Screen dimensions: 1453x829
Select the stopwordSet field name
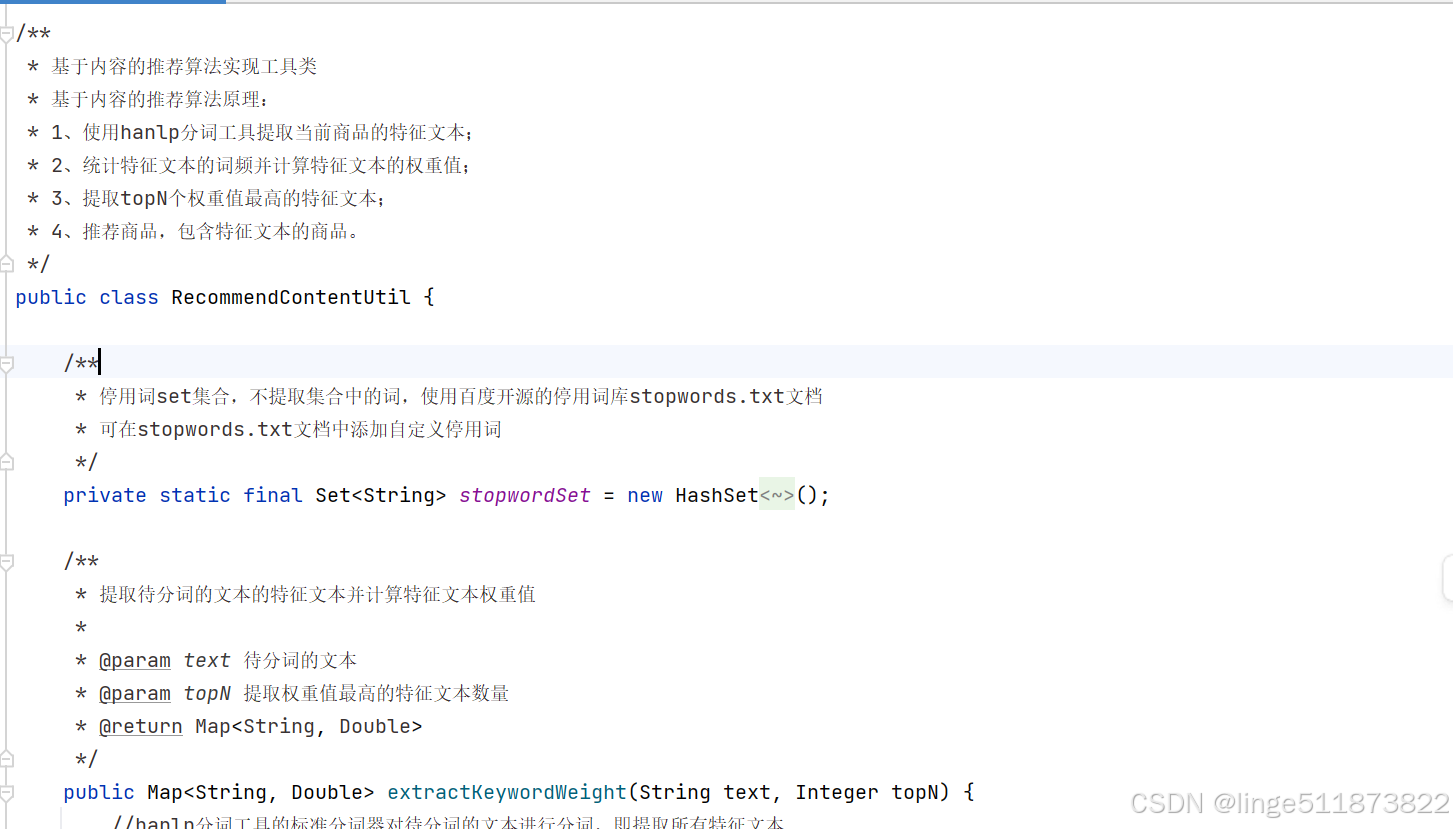525,495
